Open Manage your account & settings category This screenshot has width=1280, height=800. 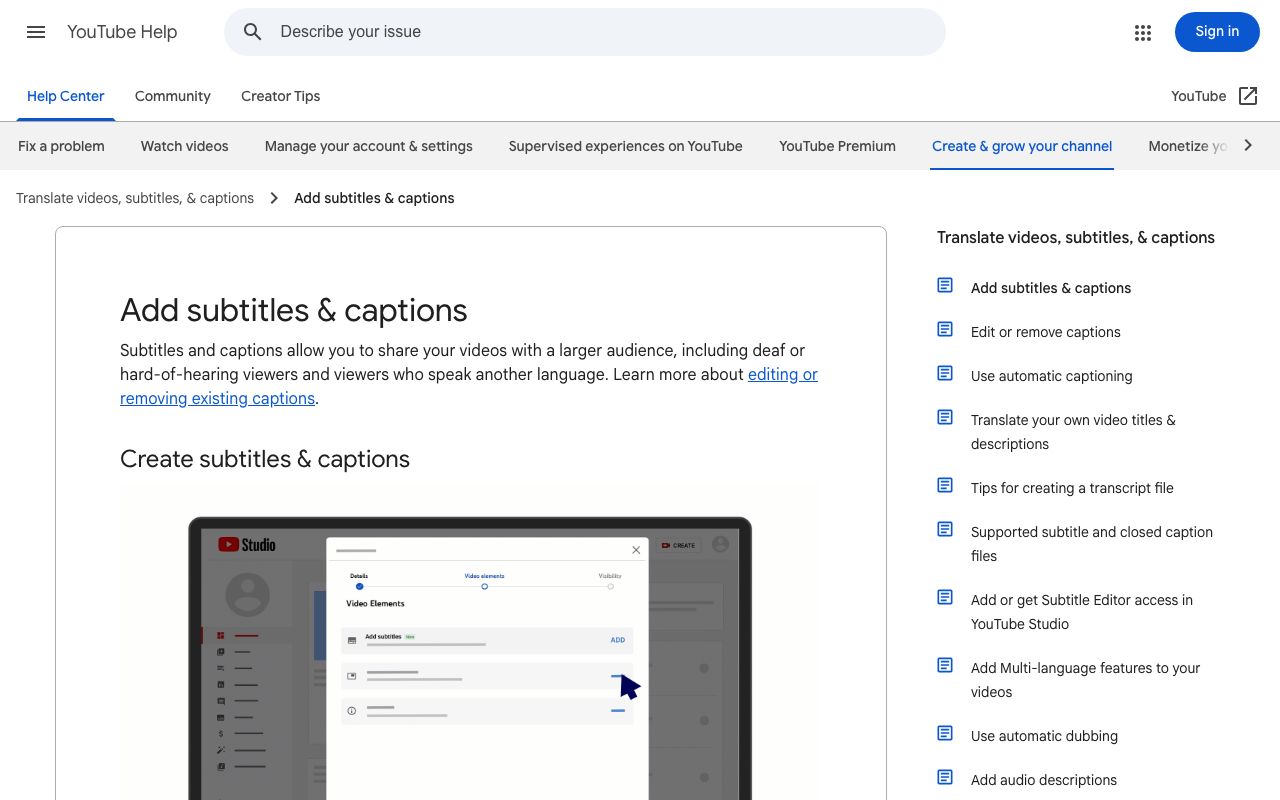369,146
